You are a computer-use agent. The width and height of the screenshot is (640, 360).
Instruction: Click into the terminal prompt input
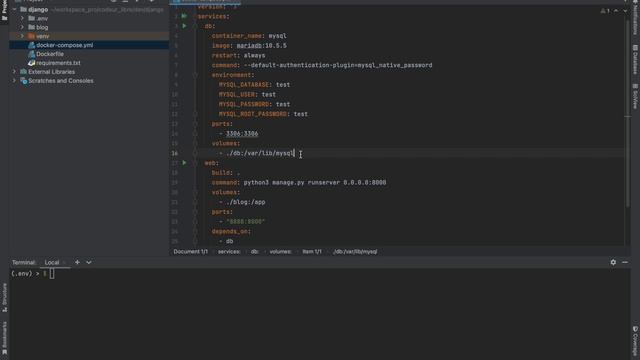coord(52,274)
